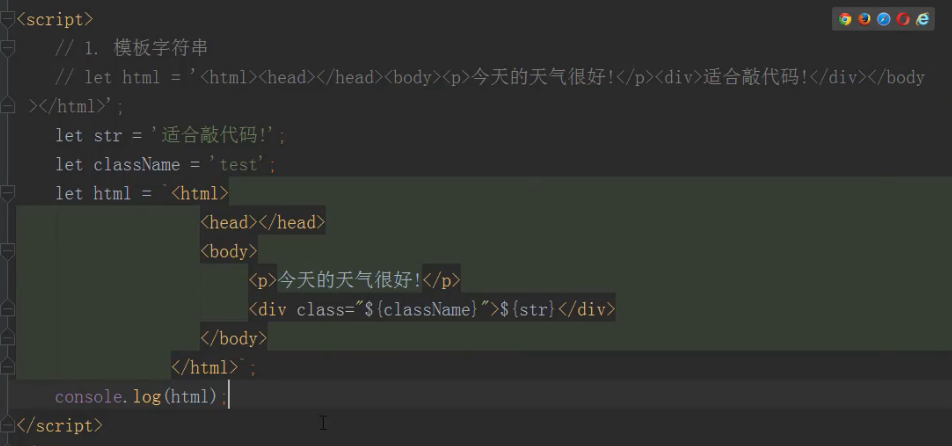Click the wrapped '></html>' comment continuation line
Viewport: 952px width, 446px height.
point(76,106)
